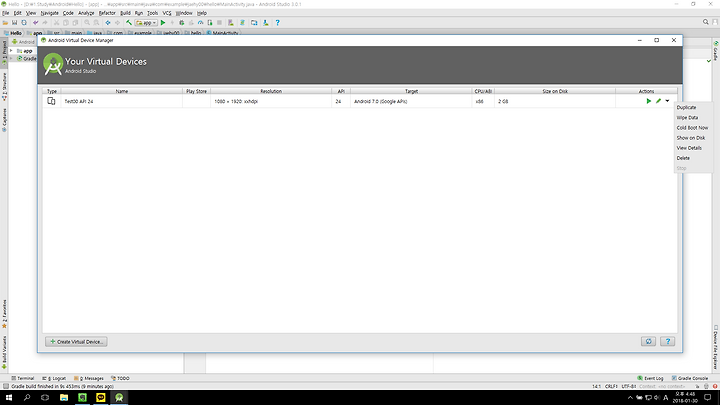Open the Android project view dropdown
Image resolution: width=720 pixels, height=405 pixels.
(x=23, y=42)
